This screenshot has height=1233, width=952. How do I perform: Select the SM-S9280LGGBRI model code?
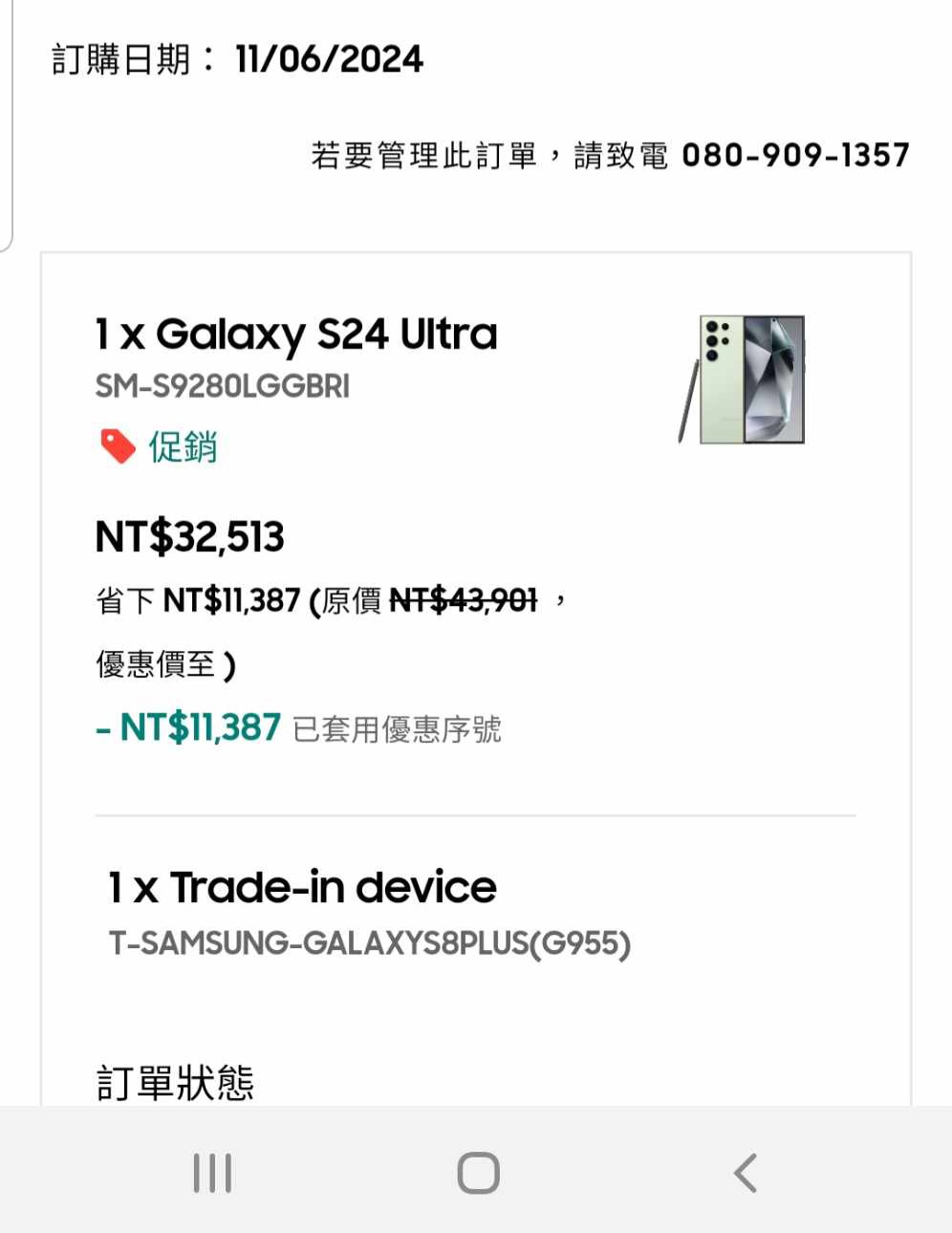(x=222, y=386)
